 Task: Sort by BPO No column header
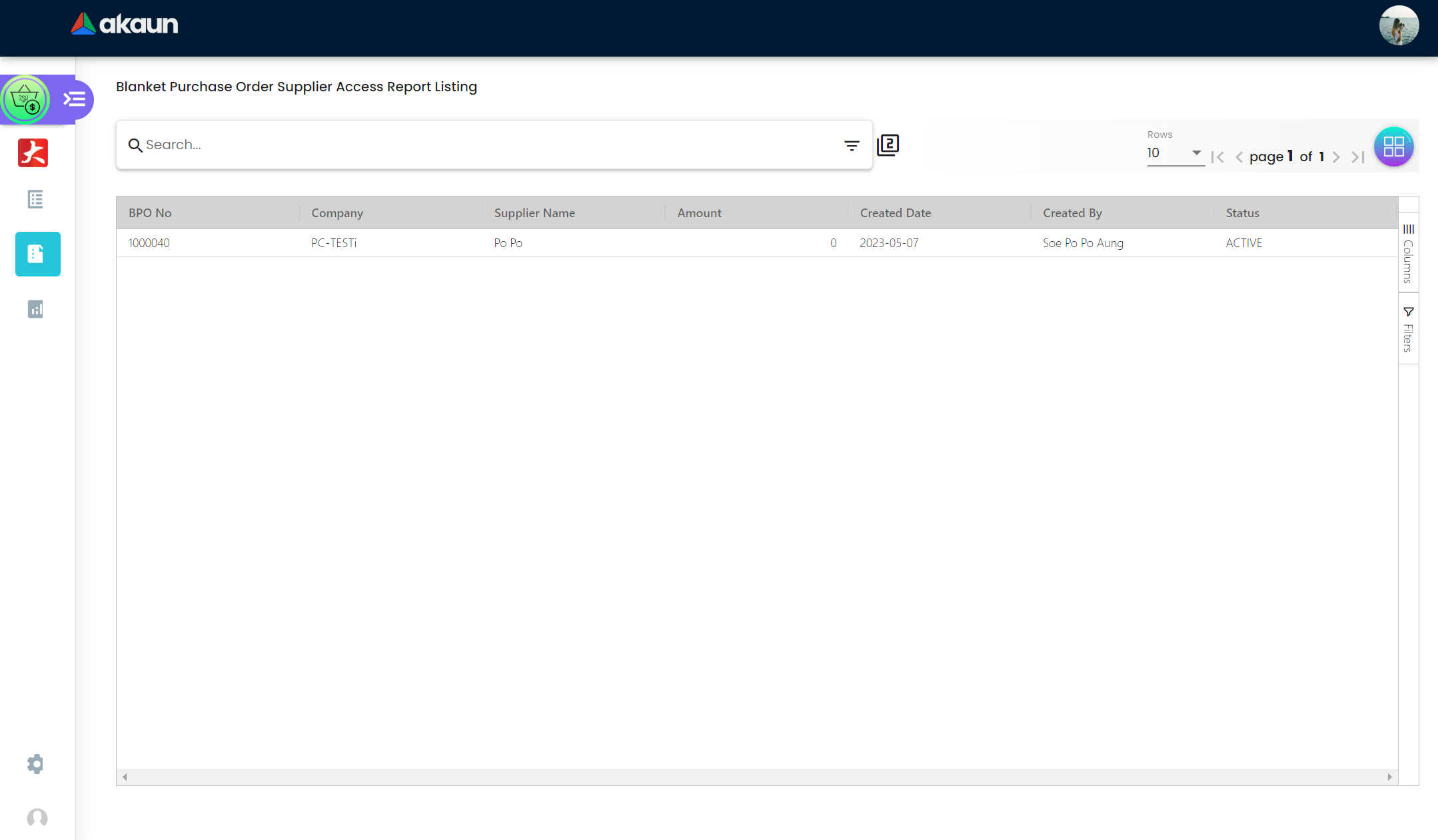150,213
